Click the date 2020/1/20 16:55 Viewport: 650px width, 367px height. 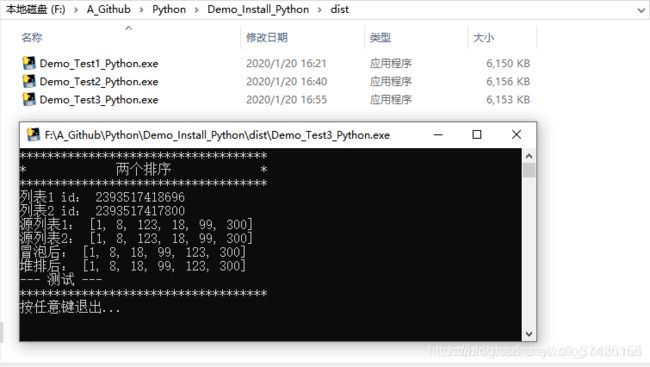point(286,100)
